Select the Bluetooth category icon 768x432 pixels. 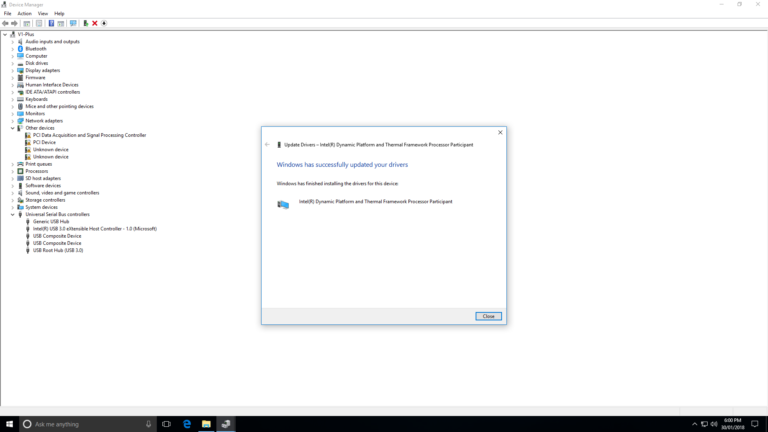20,49
